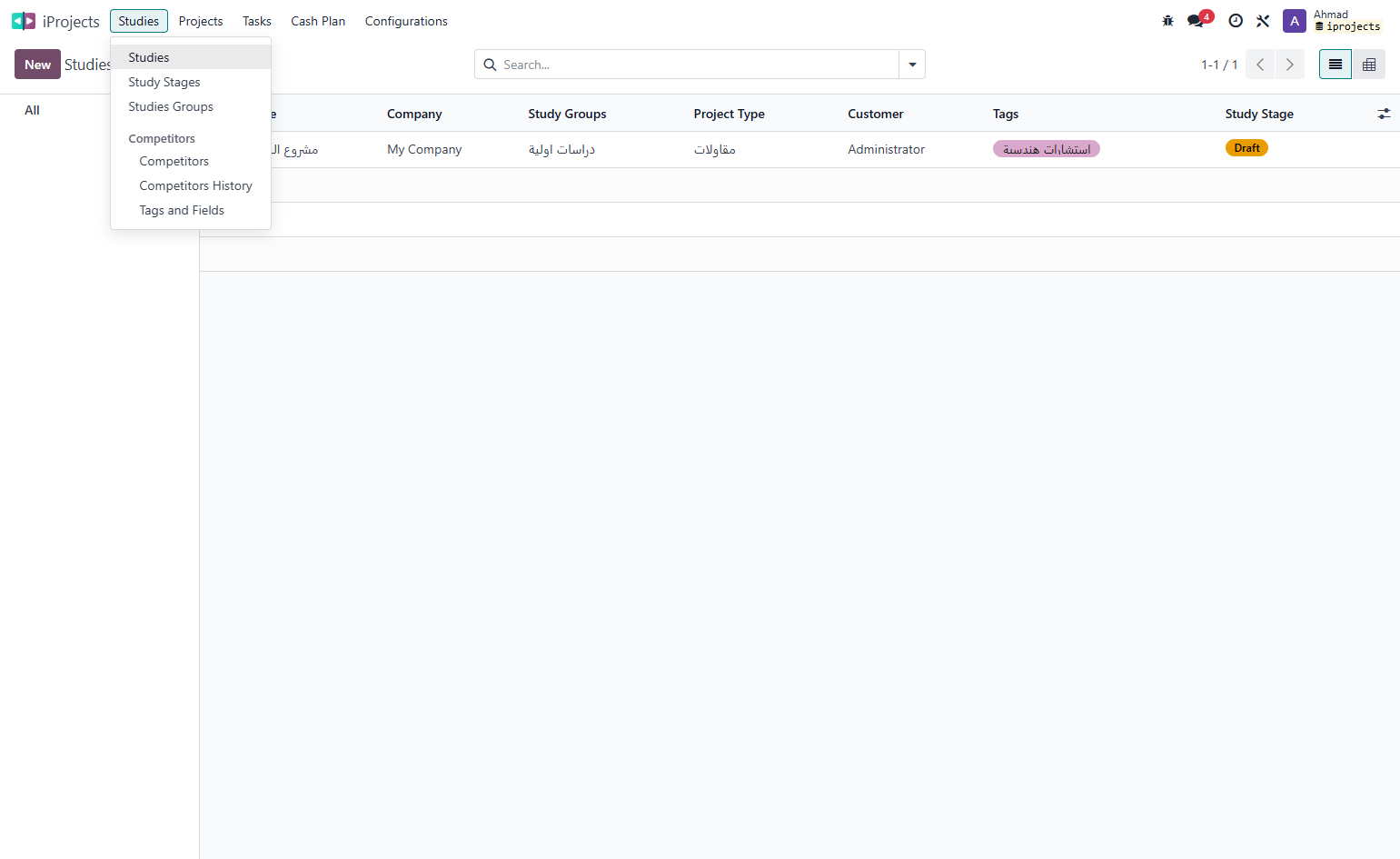
Task: Click the My Company cell
Action: point(424,149)
